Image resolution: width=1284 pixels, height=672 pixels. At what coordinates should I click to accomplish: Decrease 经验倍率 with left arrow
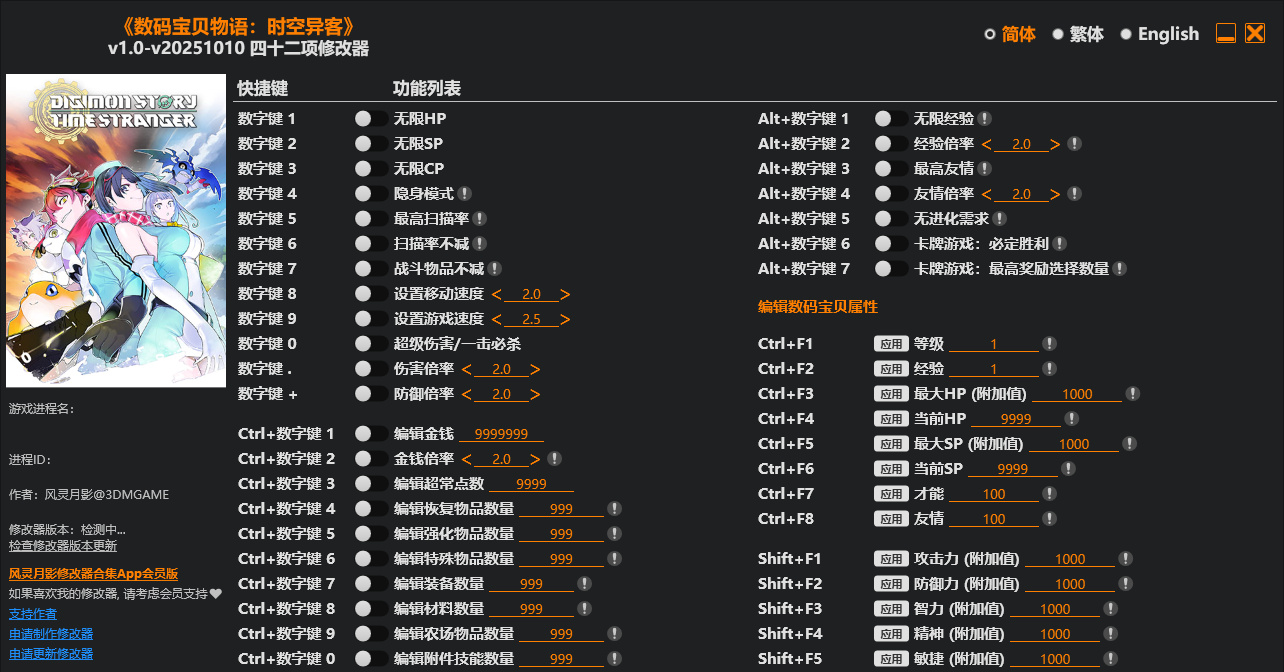987,144
